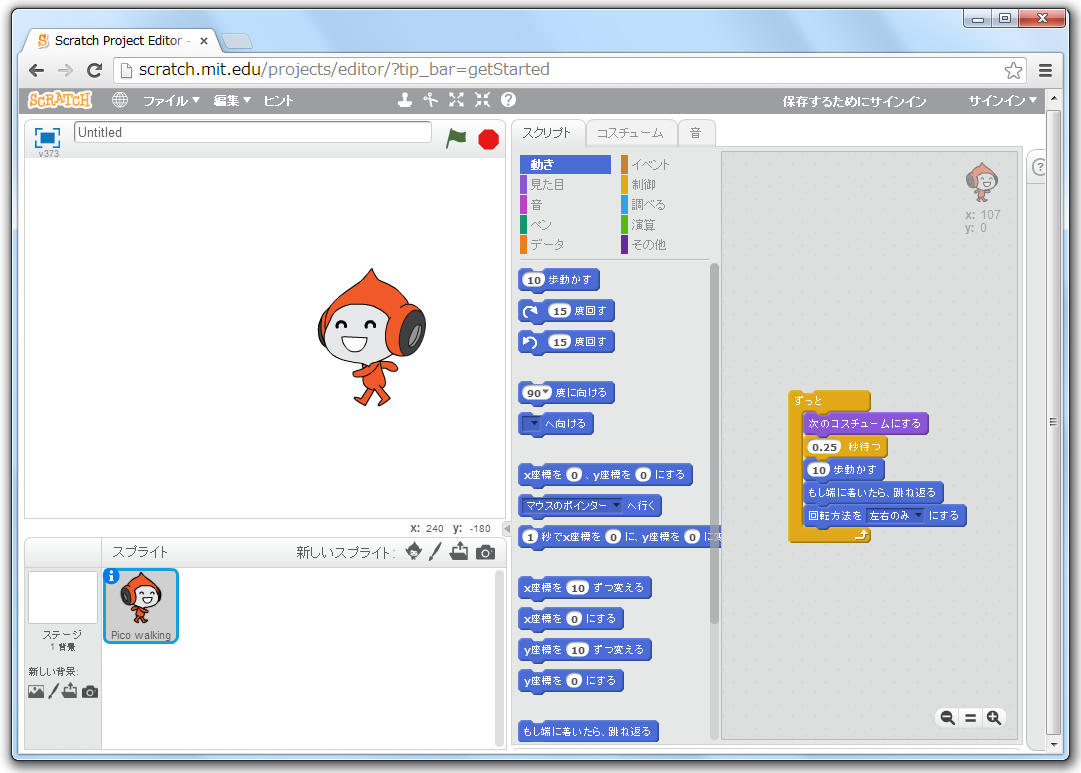Open the tips panel question mark
Screen dimensions: 1081x773
coord(1038,168)
